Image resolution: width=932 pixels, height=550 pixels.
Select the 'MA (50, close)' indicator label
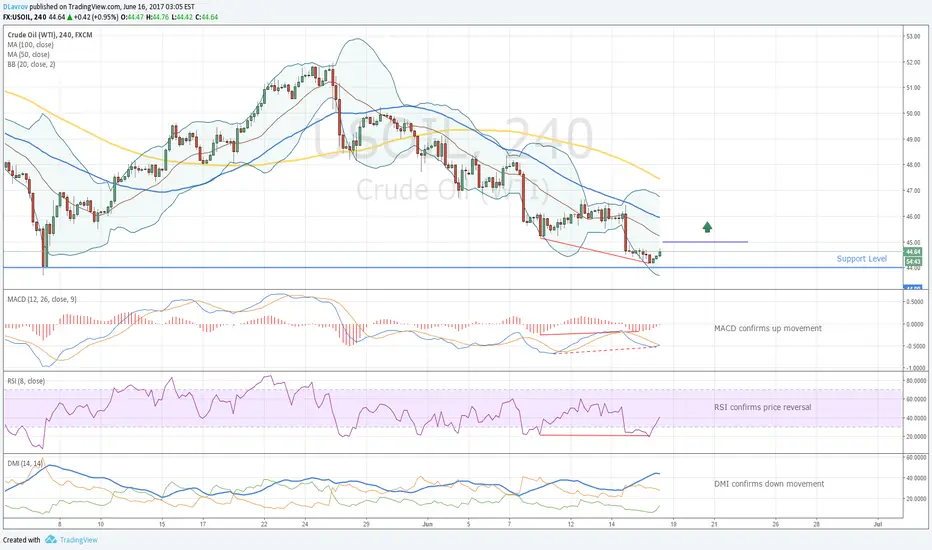[x=29, y=54]
